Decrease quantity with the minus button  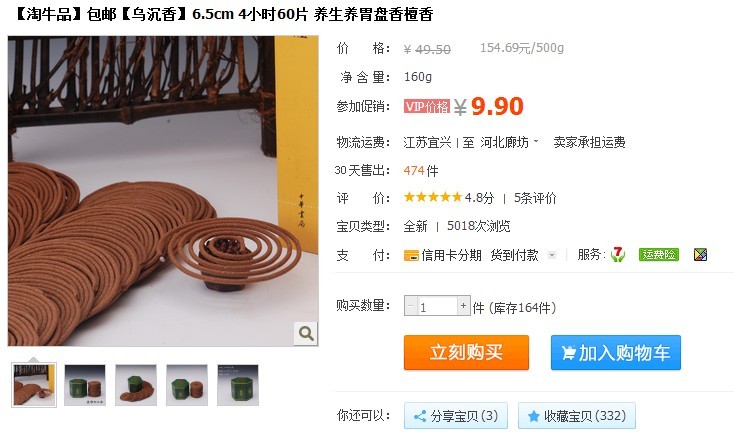[x=411, y=306]
